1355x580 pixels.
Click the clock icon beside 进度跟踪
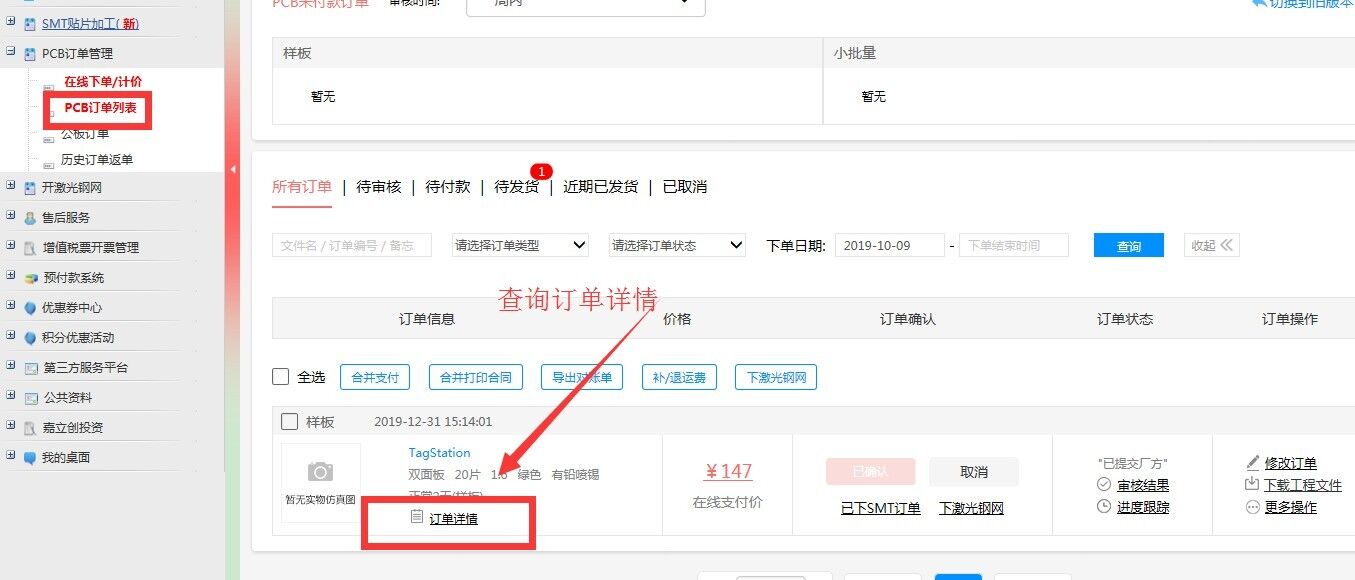point(1104,507)
